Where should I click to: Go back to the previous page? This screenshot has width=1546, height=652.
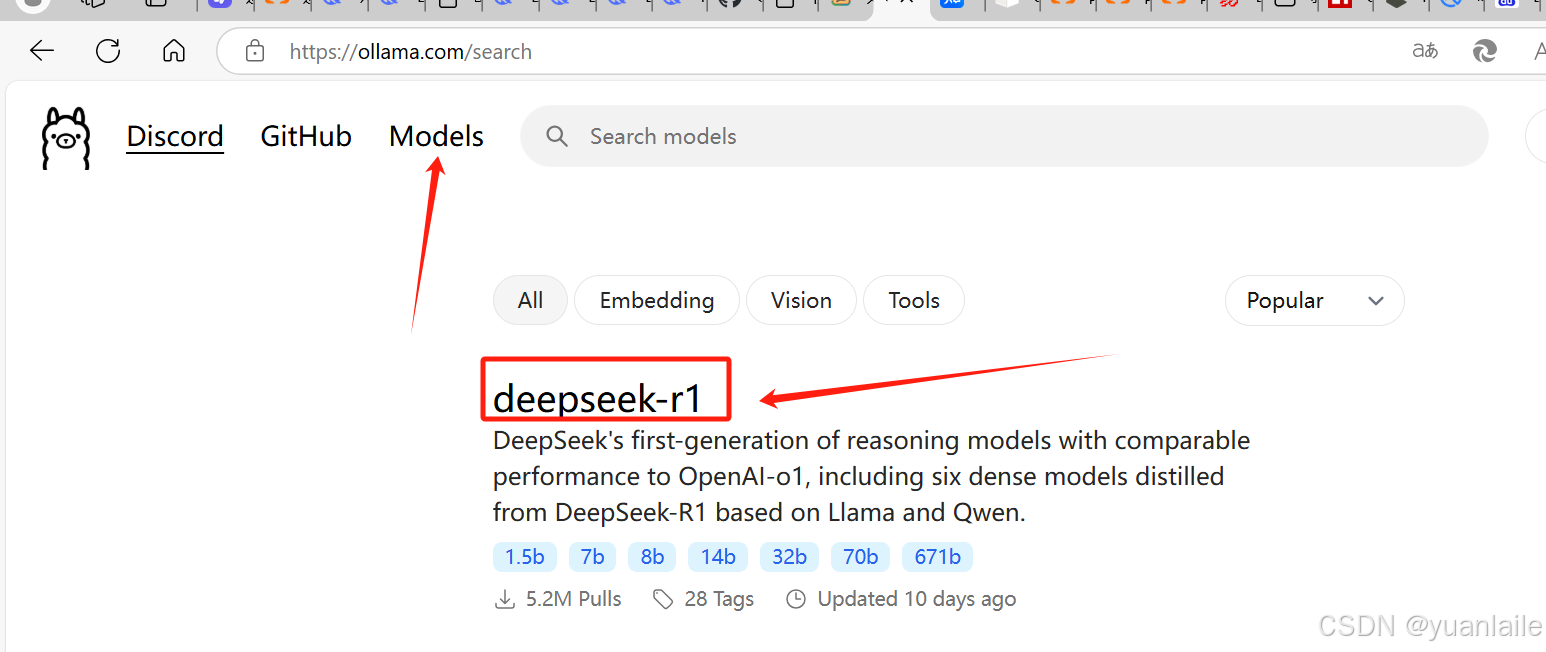41,51
